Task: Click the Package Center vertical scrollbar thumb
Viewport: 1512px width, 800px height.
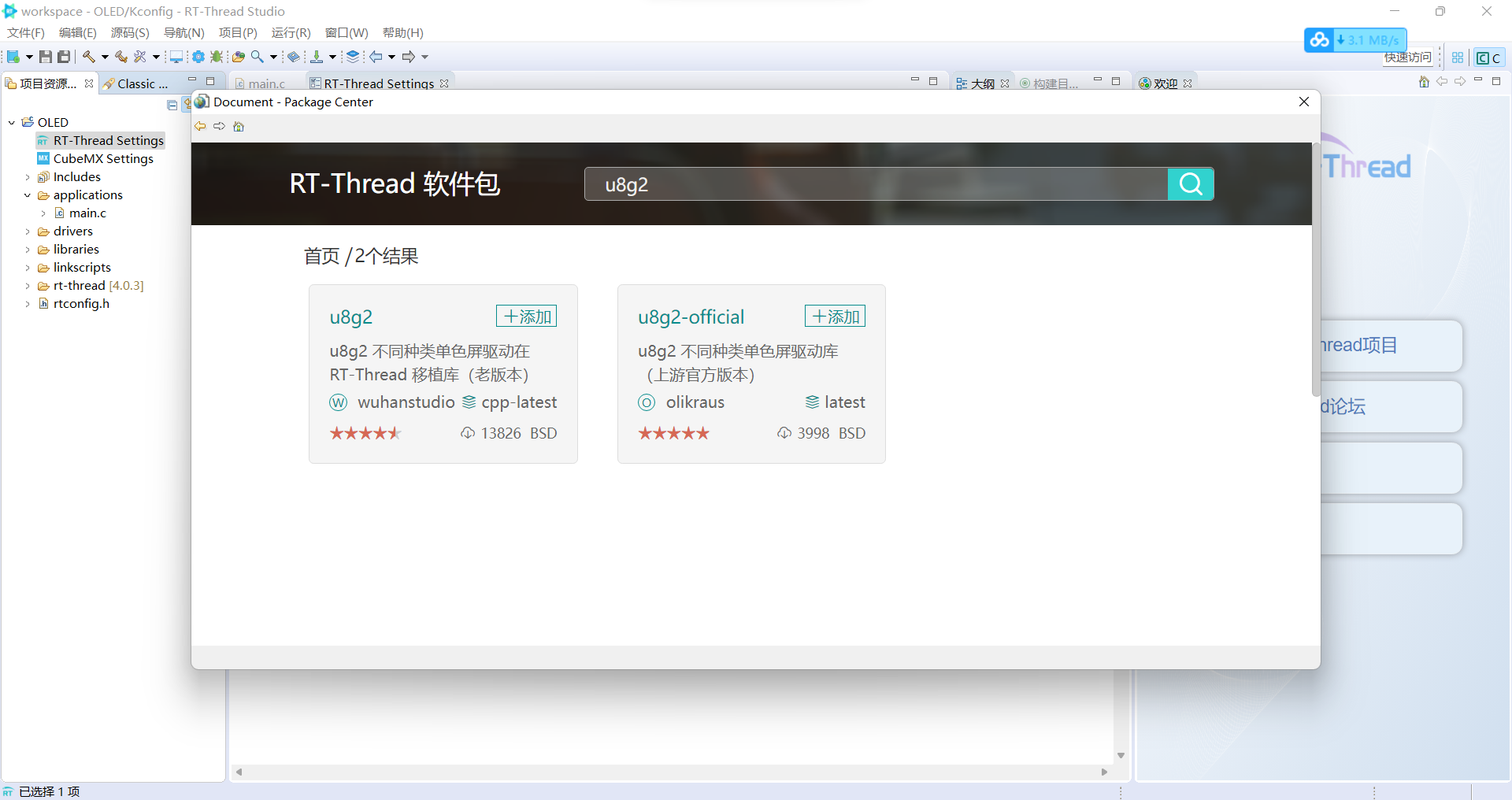Action: (x=1316, y=269)
